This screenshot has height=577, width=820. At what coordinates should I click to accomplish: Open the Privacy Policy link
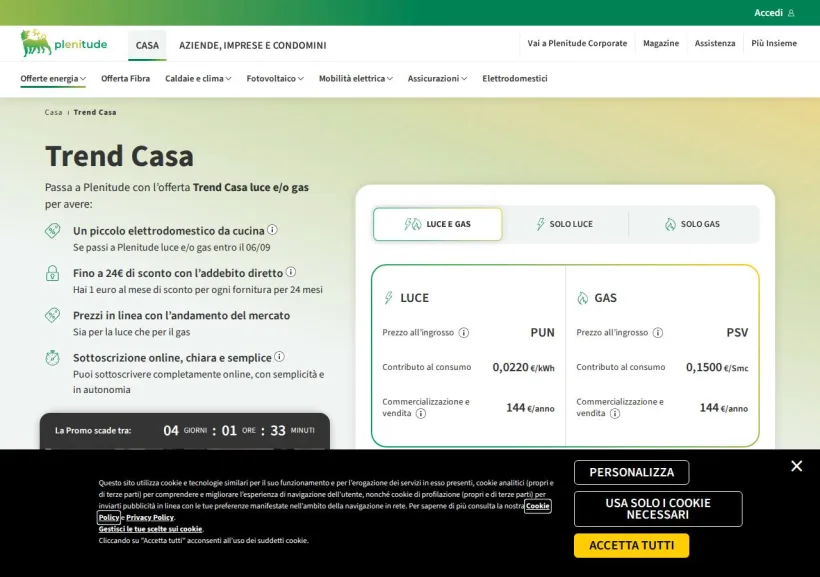coord(150,517)
